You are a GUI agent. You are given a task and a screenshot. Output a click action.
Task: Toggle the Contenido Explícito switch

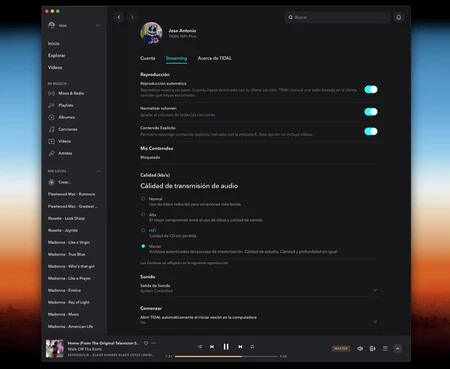[371, 131]
